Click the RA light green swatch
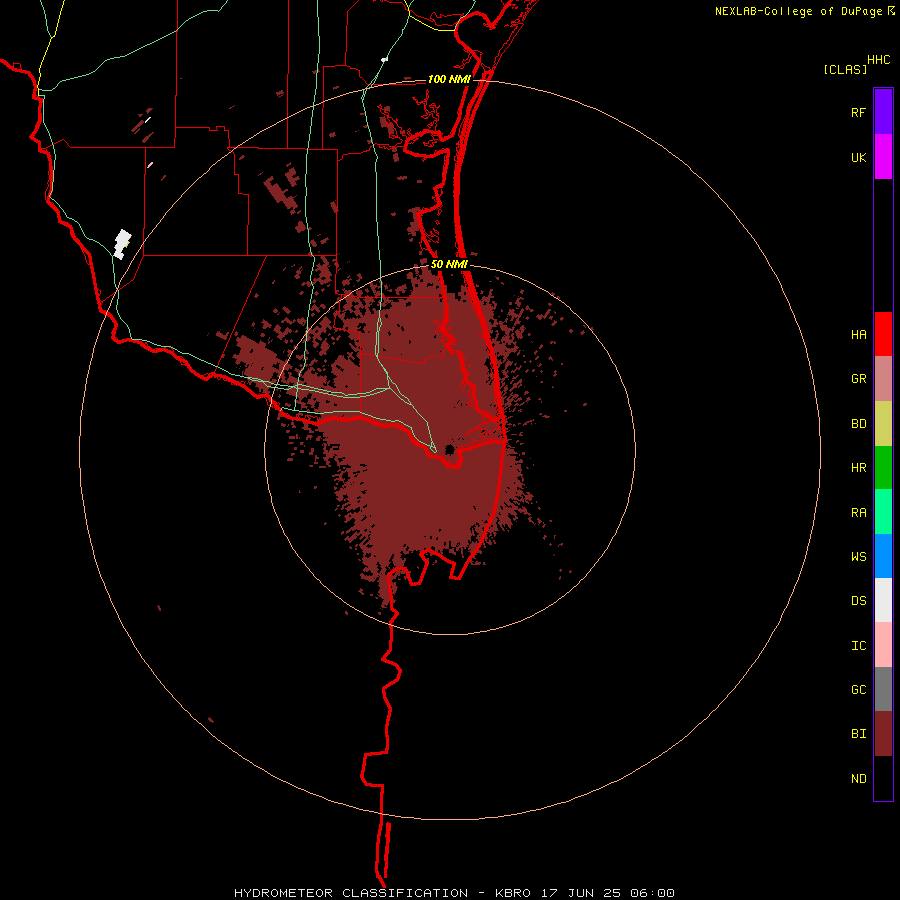Screen dimensions: 900x900 click(883, 512)
